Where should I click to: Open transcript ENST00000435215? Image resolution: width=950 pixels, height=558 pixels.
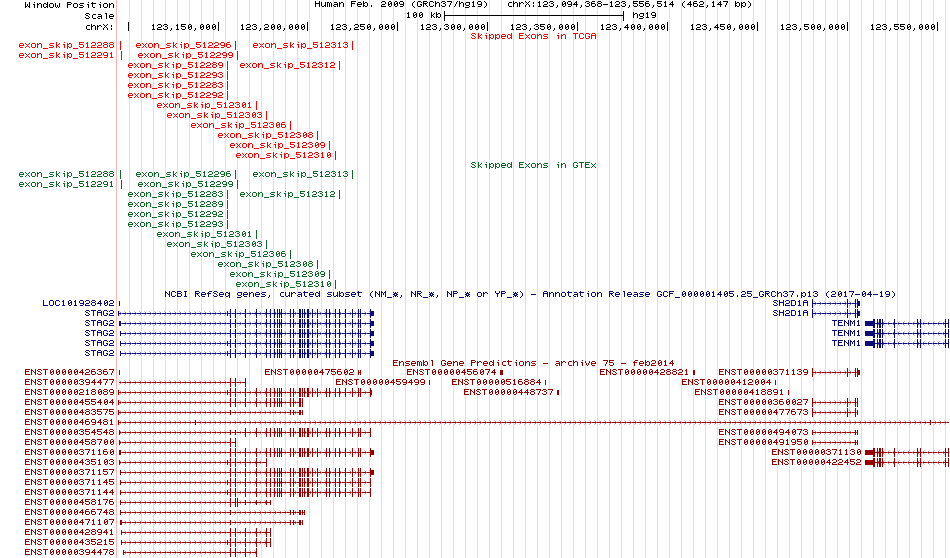coord(69,542)
